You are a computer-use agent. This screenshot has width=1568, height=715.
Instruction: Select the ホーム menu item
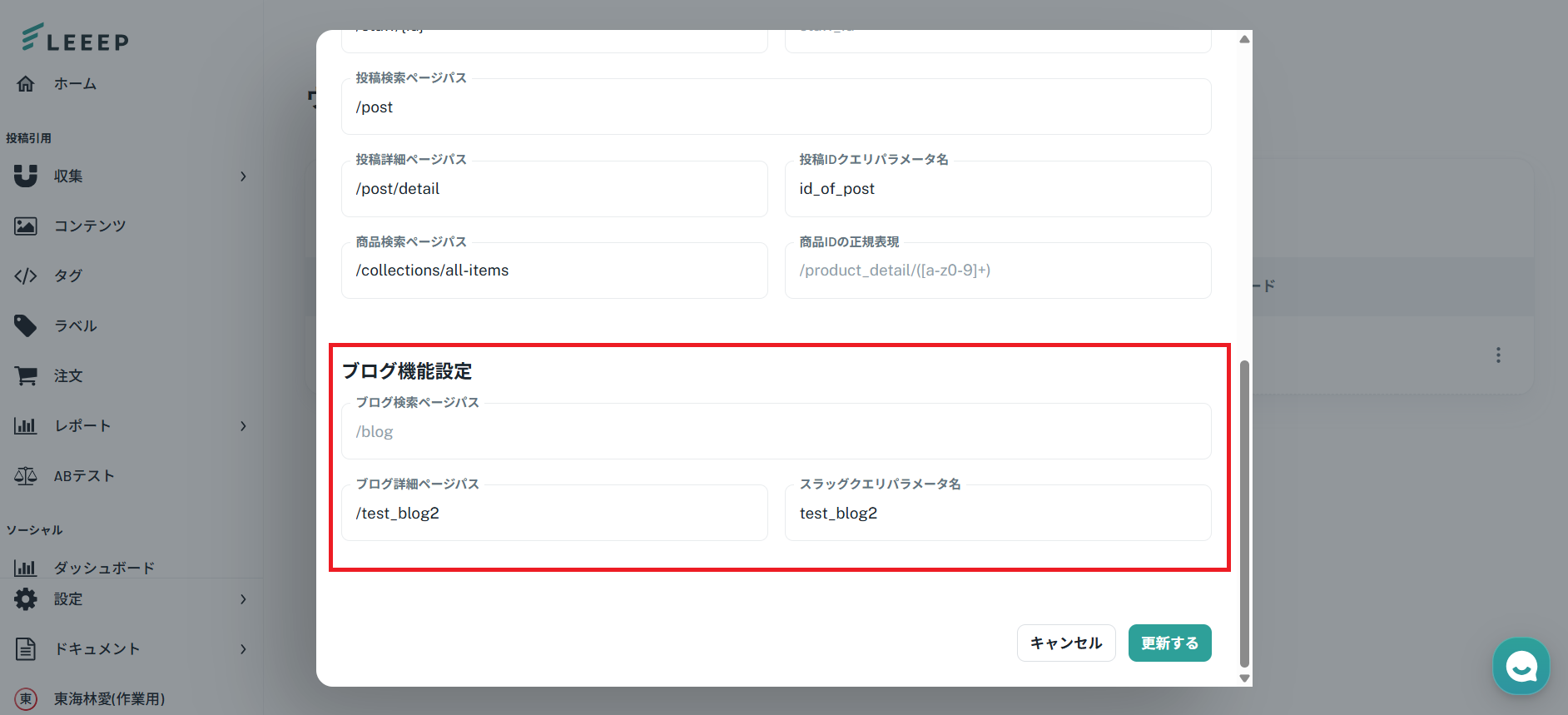pyautogui.click(x=75, y=84)
